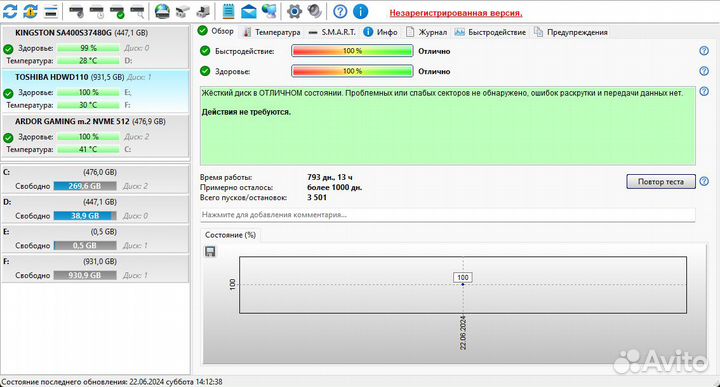Click the comment field Нажмите для добавления комментария

[x=448, y=214]
